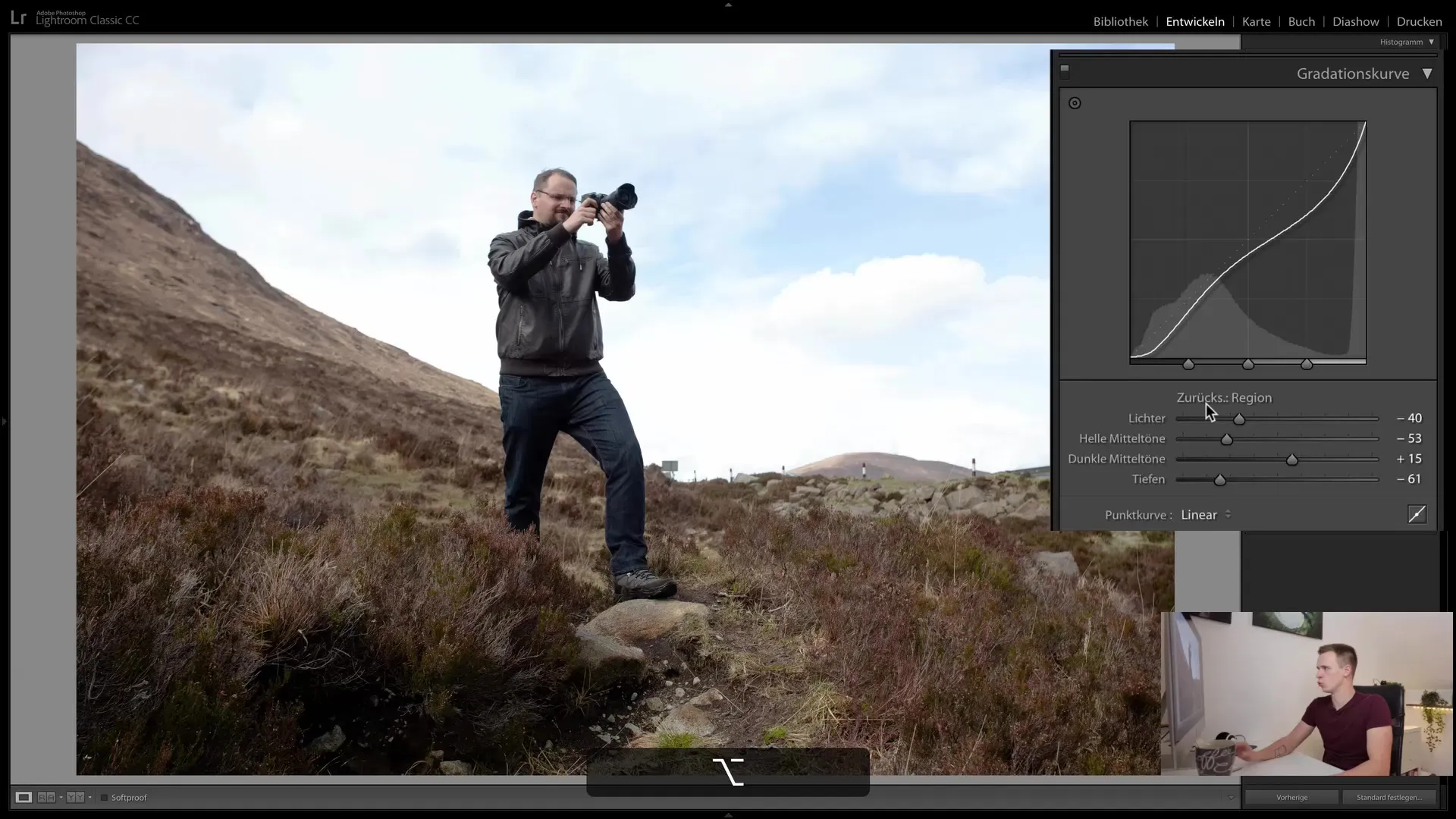Show the top panel via top-edge arrow
Viewport: 1456px width, 819px height.
(x=728, y=5)
